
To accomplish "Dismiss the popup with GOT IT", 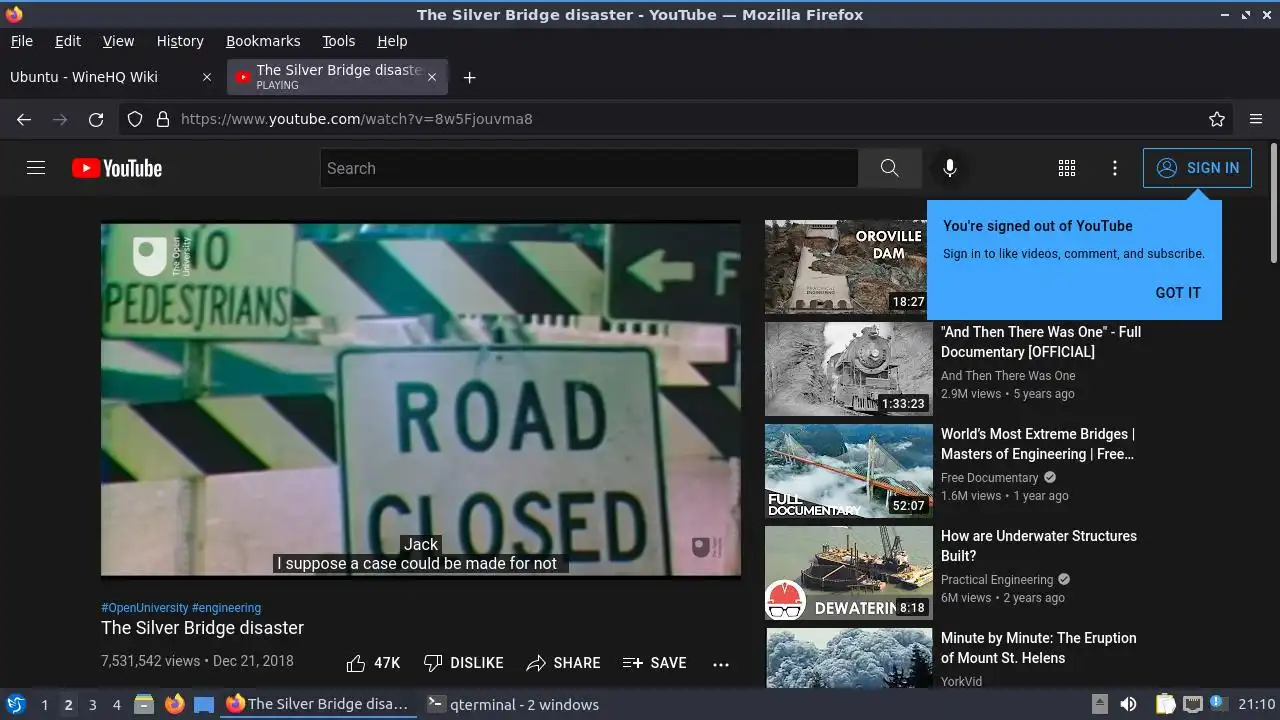I will [1178, 293].
